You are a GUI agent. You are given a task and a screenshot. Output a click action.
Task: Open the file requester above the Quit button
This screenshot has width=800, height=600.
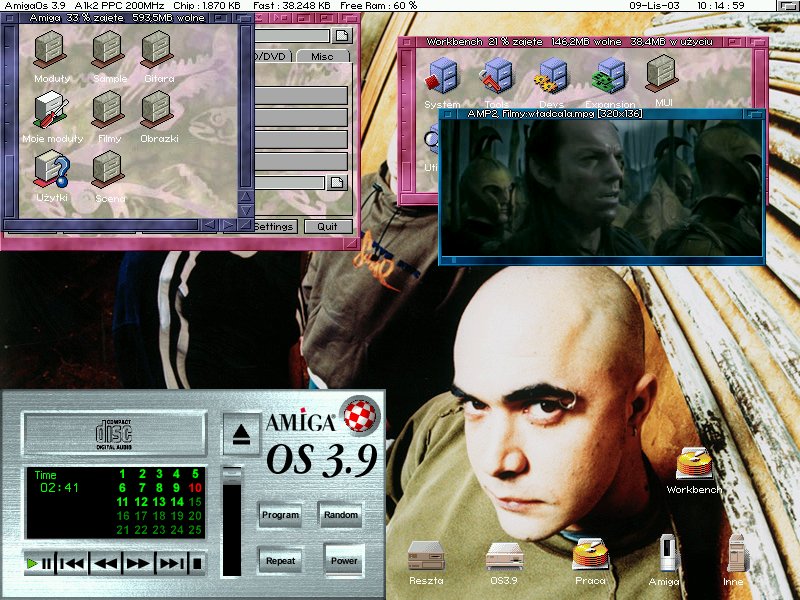(x=337, y=183)
